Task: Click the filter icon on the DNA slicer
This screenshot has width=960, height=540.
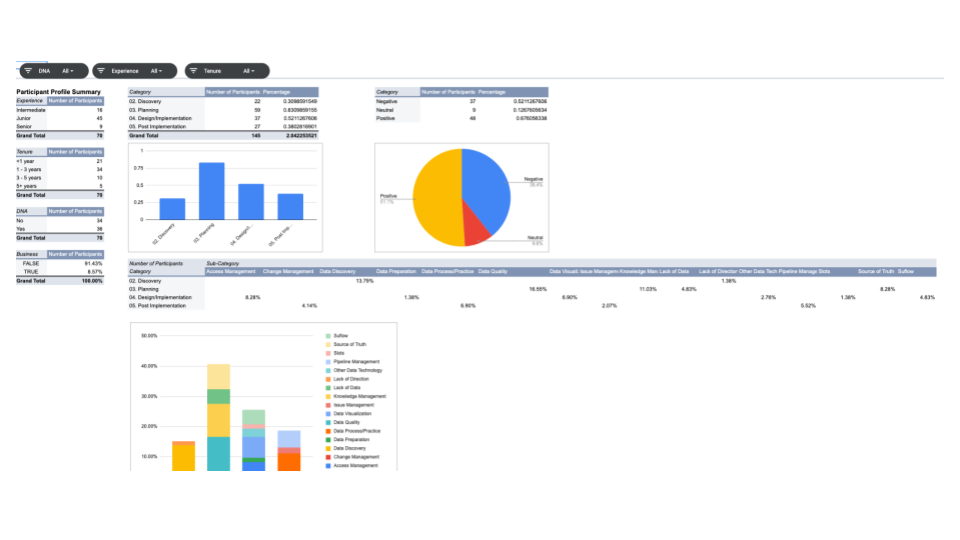Action: (28, 71)
